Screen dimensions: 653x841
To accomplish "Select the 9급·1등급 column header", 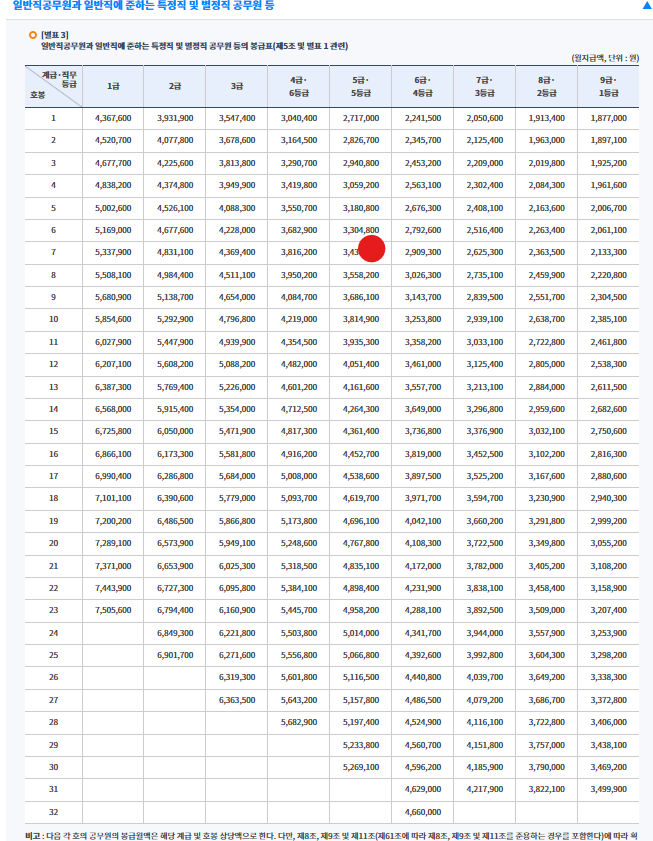I will [x=608, y=86].
